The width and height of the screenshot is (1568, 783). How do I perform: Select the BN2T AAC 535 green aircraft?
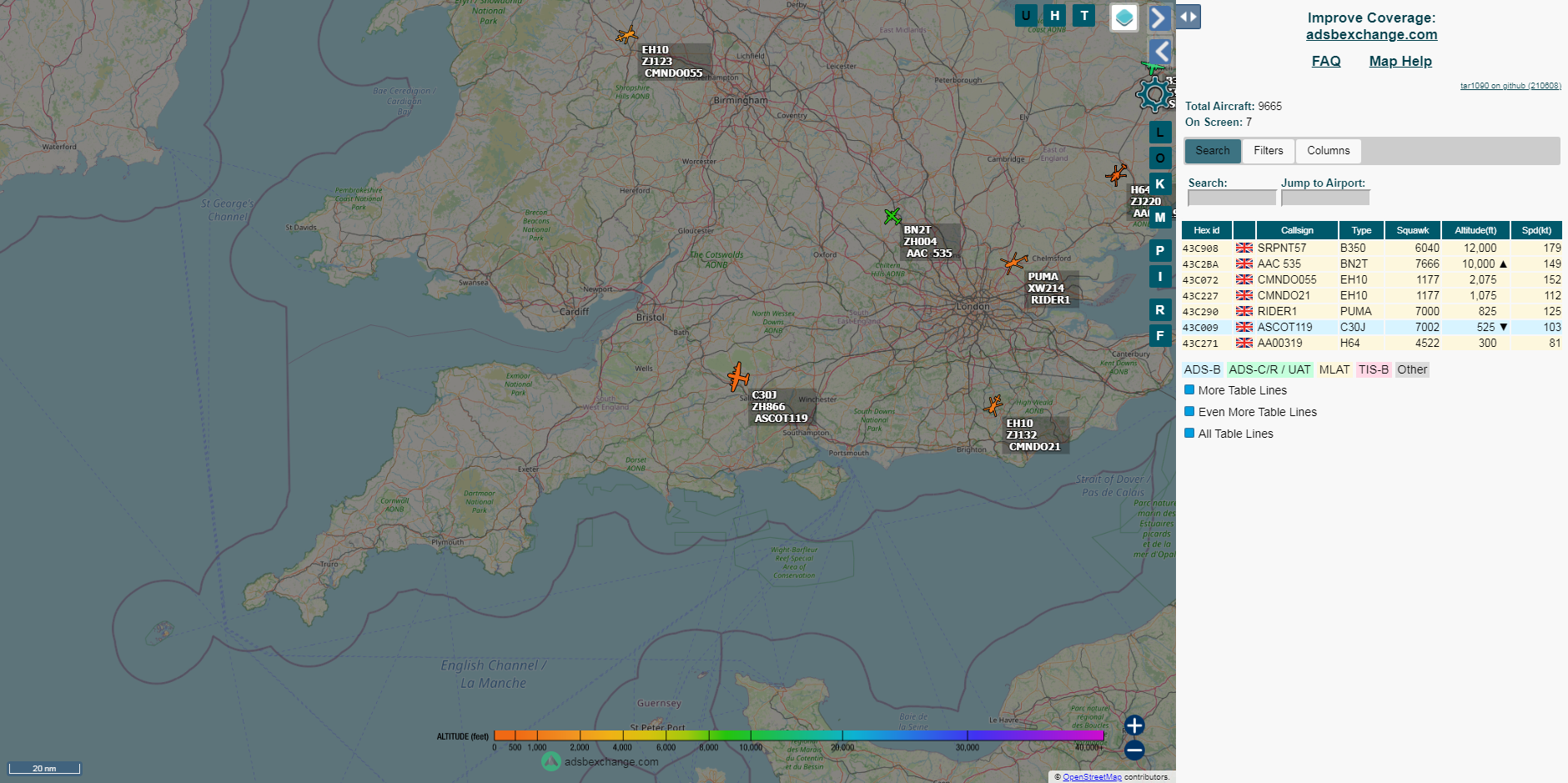(892, 217)
